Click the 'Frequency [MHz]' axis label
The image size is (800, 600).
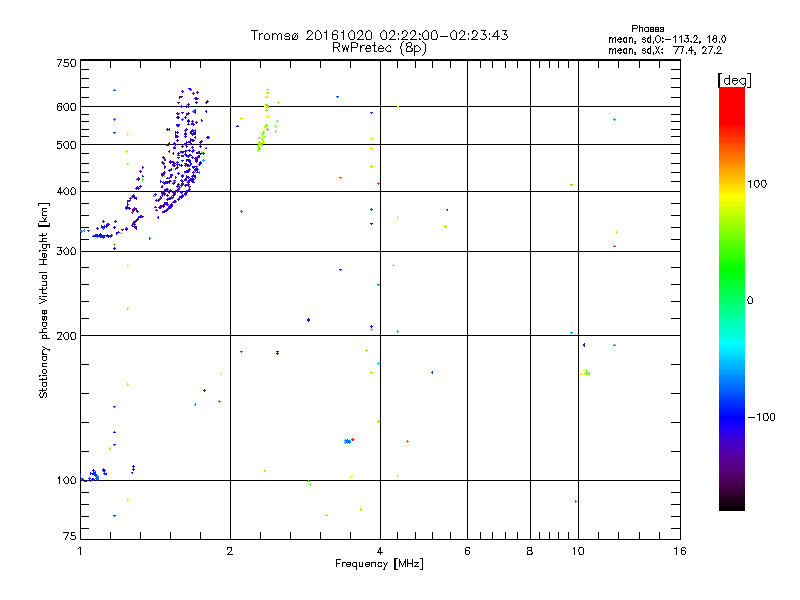click(x=379, y=564)
